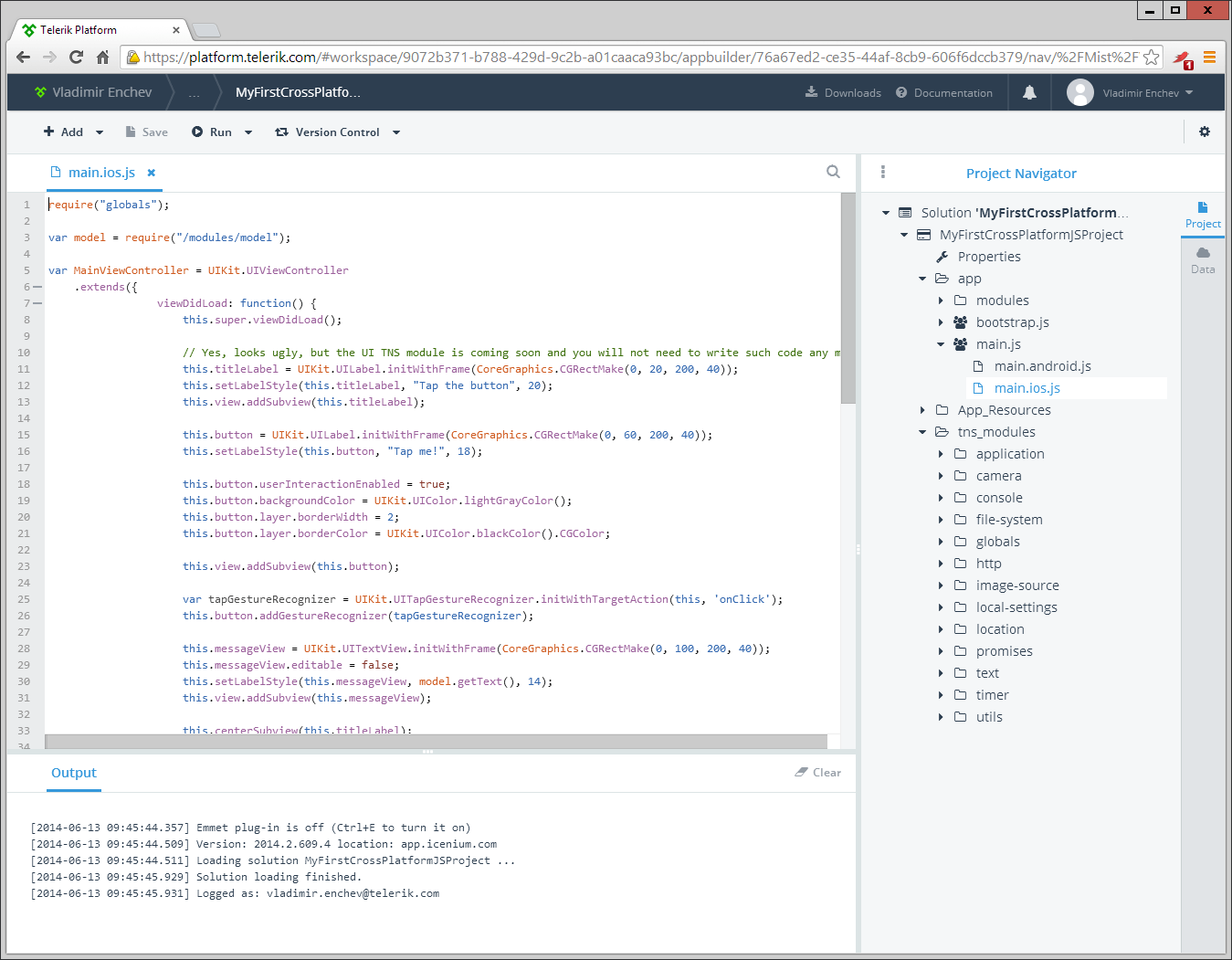Image resolution: width=1232 pixels, height=960 pixels.
Task: Open the Properties wrench item
Action: coord(942,257)
